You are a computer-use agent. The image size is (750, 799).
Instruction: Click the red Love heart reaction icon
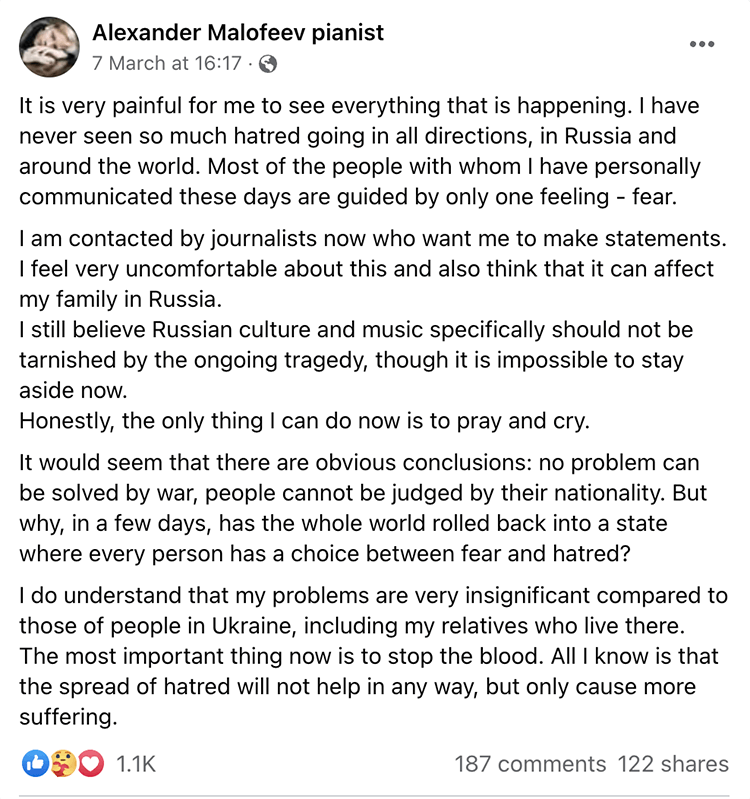91,764
